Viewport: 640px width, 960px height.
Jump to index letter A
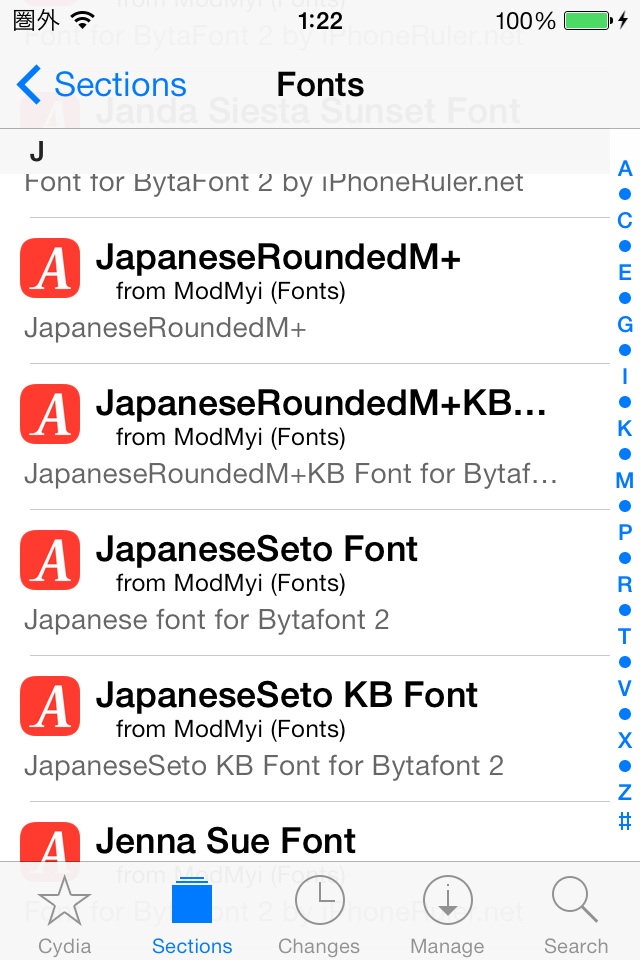(625, 168)
